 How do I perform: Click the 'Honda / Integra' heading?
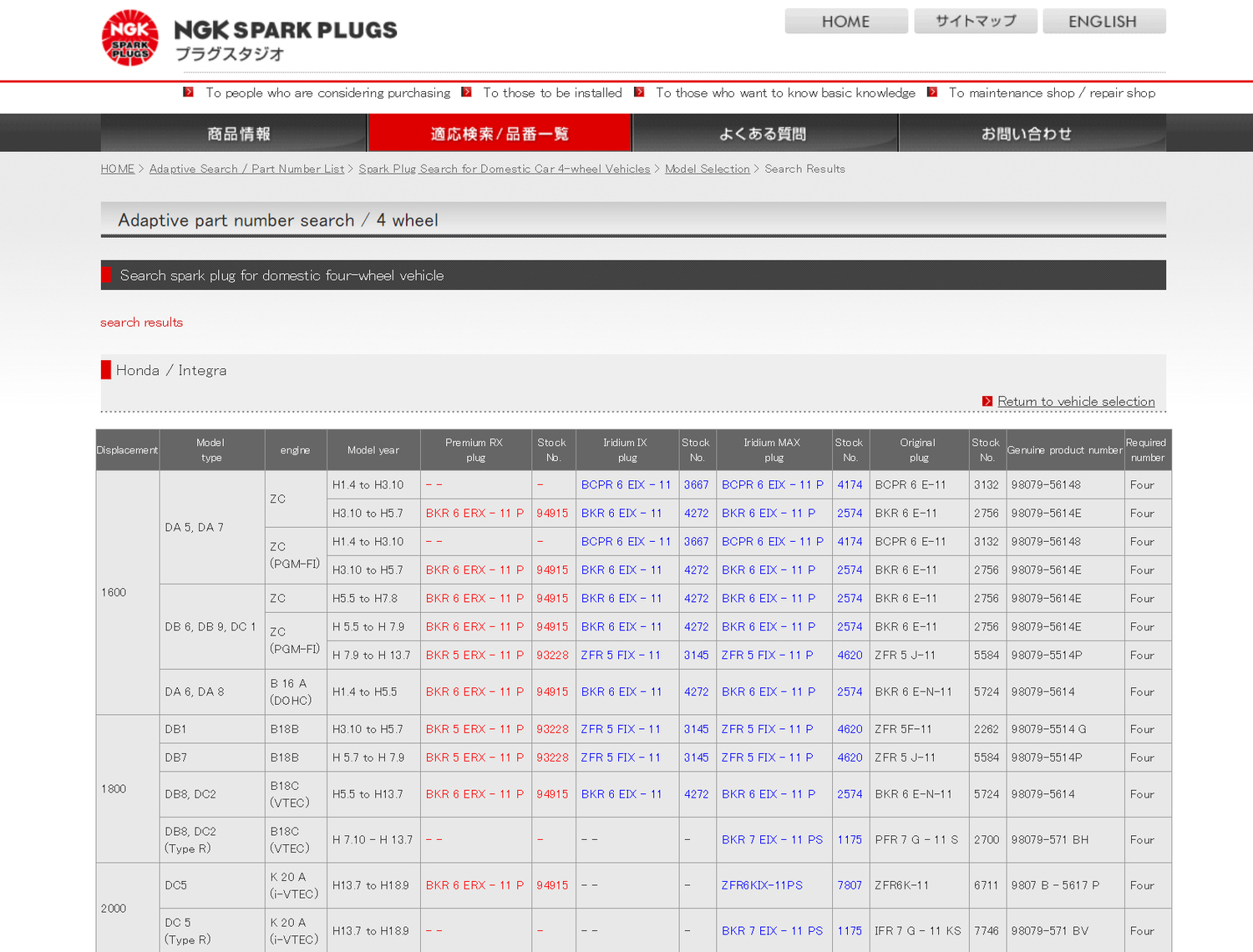(x=171, y=371)
